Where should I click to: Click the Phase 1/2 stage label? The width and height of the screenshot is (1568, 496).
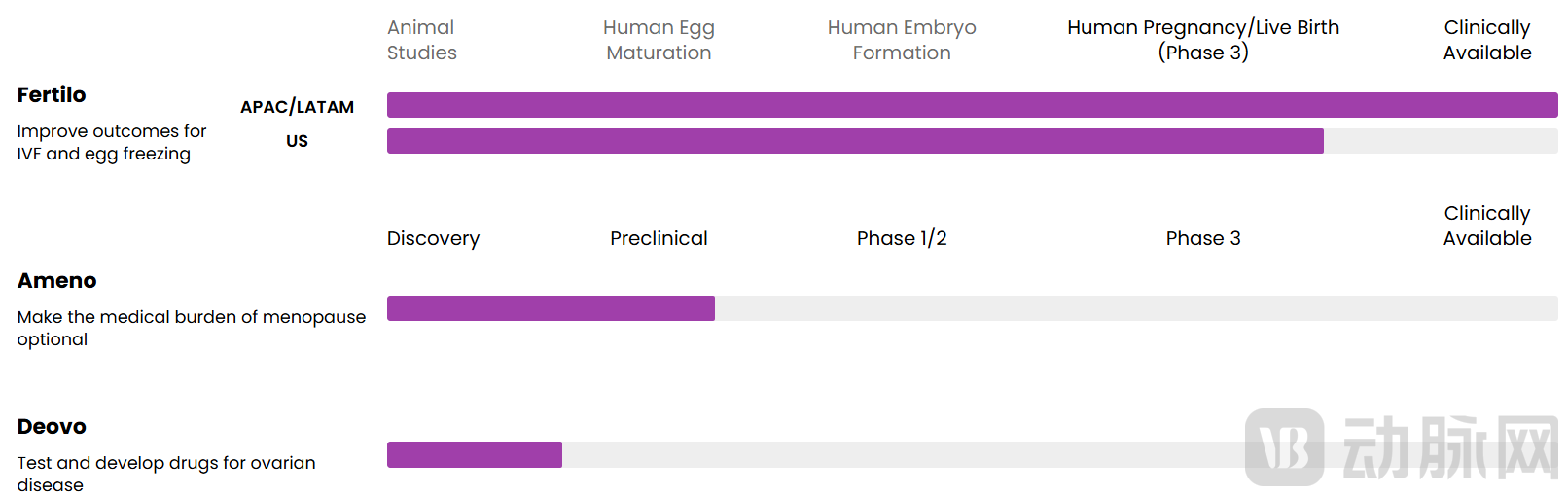coord(902,238)
